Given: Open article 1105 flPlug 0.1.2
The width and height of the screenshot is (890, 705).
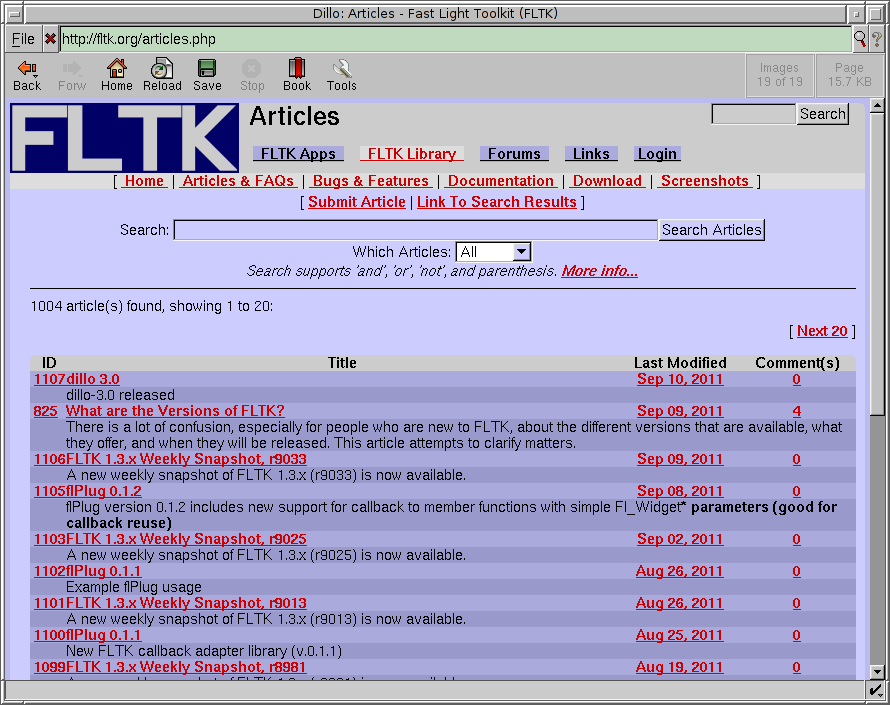Looking at the screenshot, I should pos(104,491).
